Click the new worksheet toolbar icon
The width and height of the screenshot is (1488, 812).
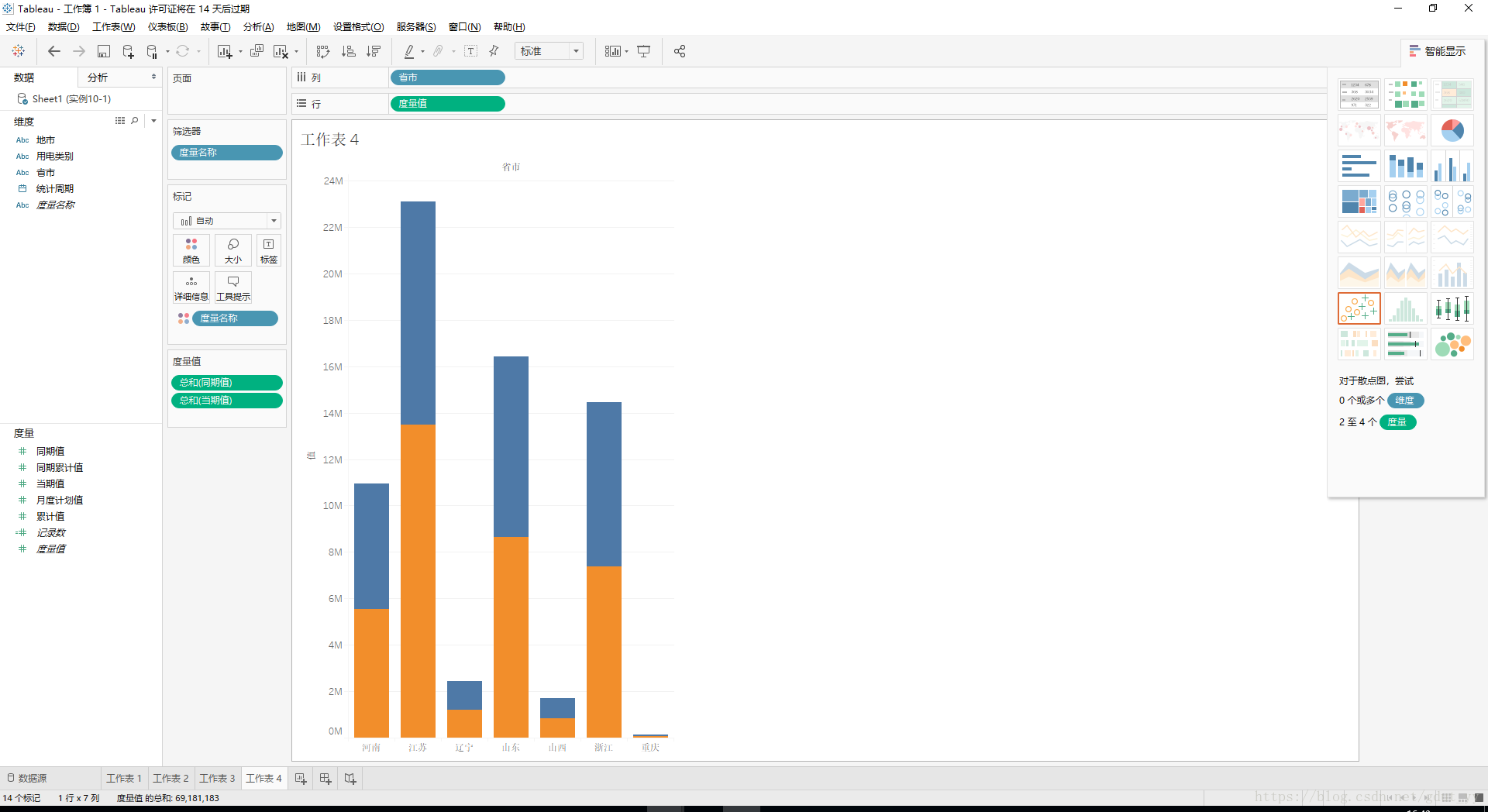pyautogui.click(x=225, y=51)
